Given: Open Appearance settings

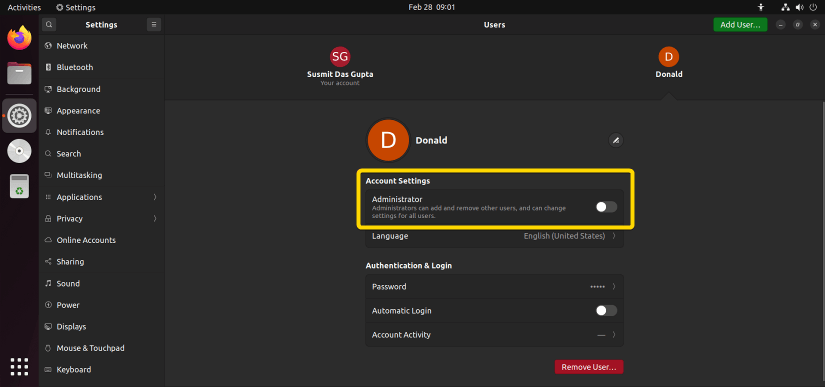Looking at the screenshot, I should (102, 111).
